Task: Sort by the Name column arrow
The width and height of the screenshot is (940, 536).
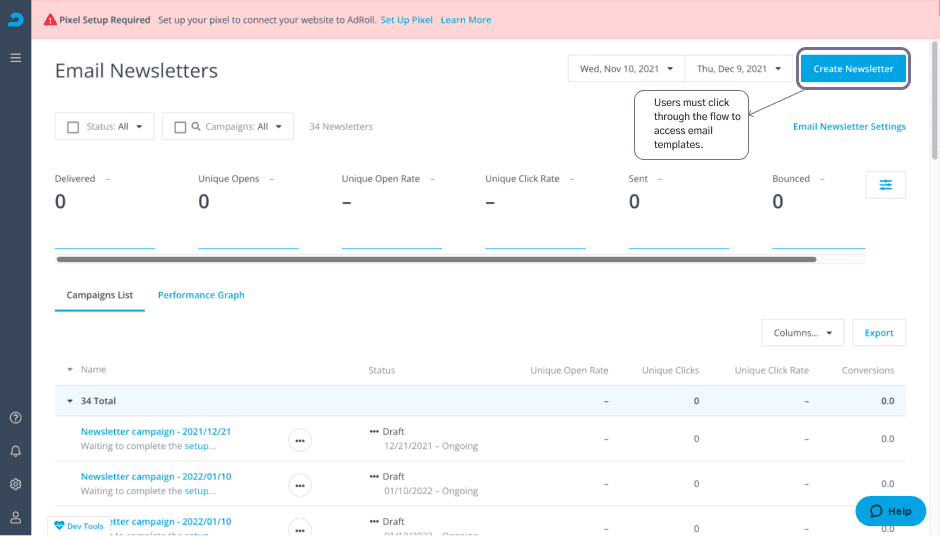Action: point(70,370)
